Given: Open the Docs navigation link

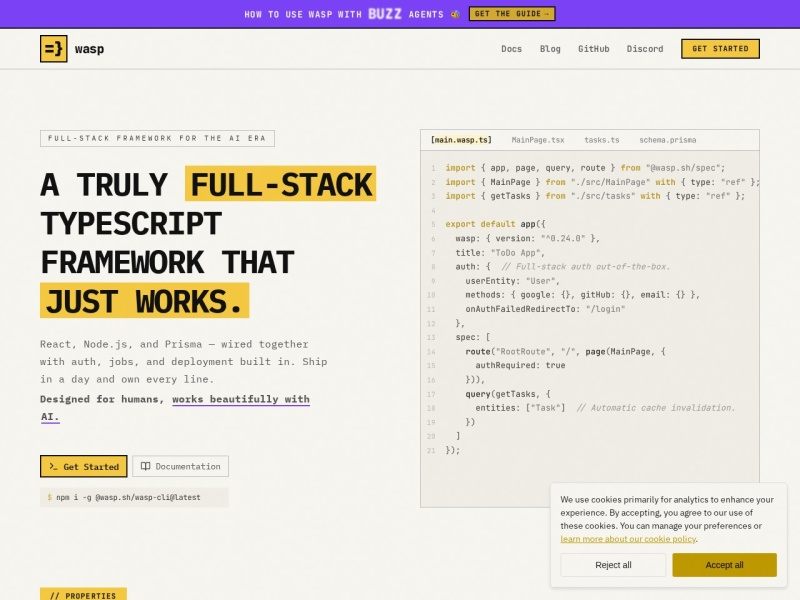Looking at the screenshot, I should [x=511, y=49].
